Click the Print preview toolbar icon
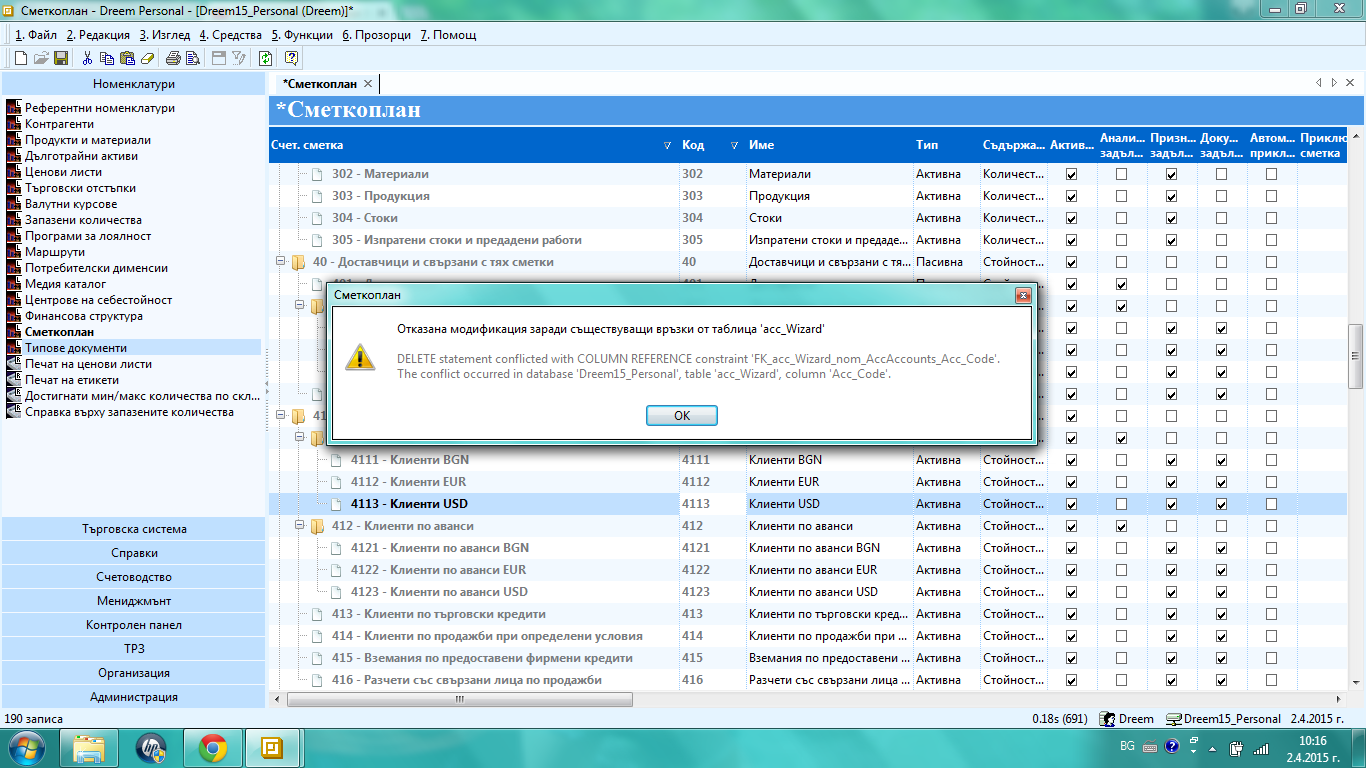1366x768 pixels. 192,58
